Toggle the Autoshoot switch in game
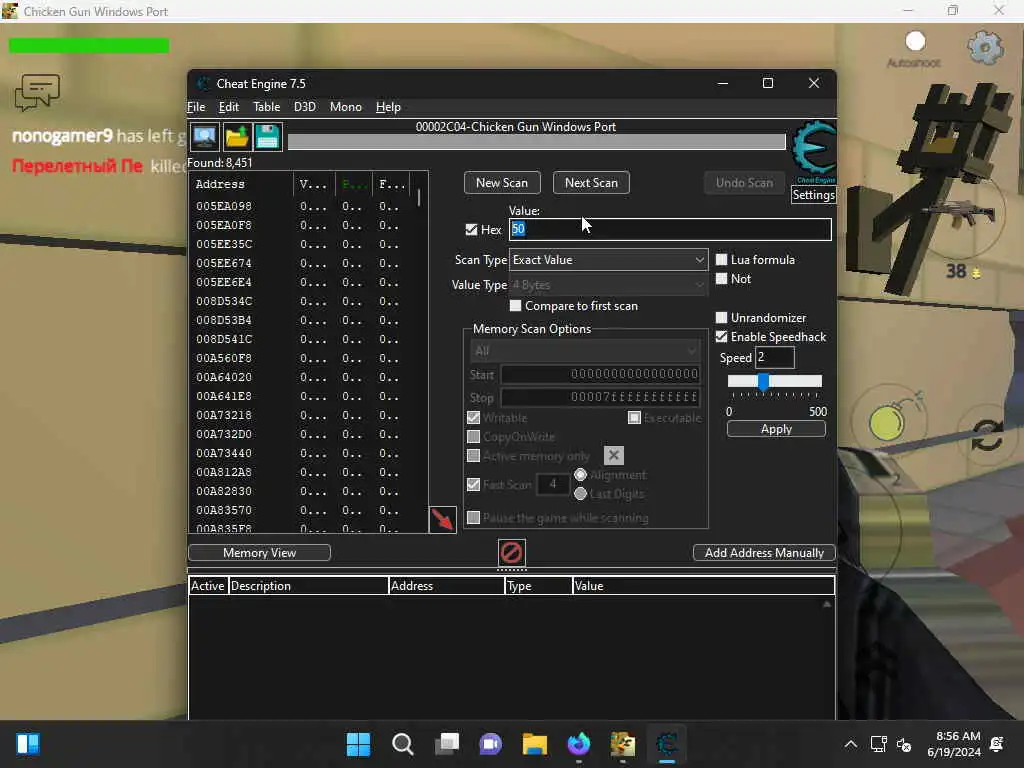The image size is (1024, 768). coord(915,41)
